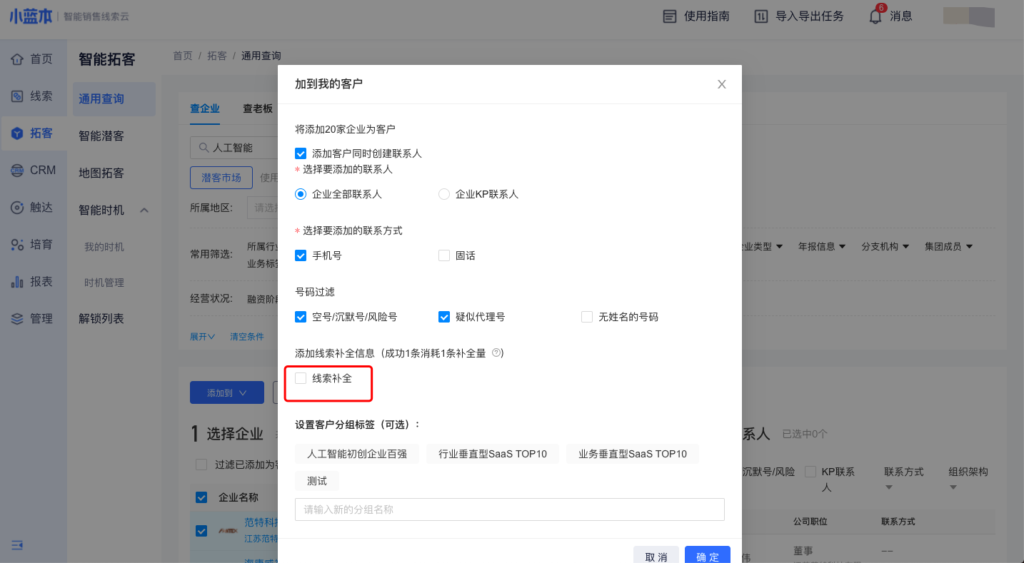
Task: Enable the 线索补全 checkbox
Action: (301, 378)
